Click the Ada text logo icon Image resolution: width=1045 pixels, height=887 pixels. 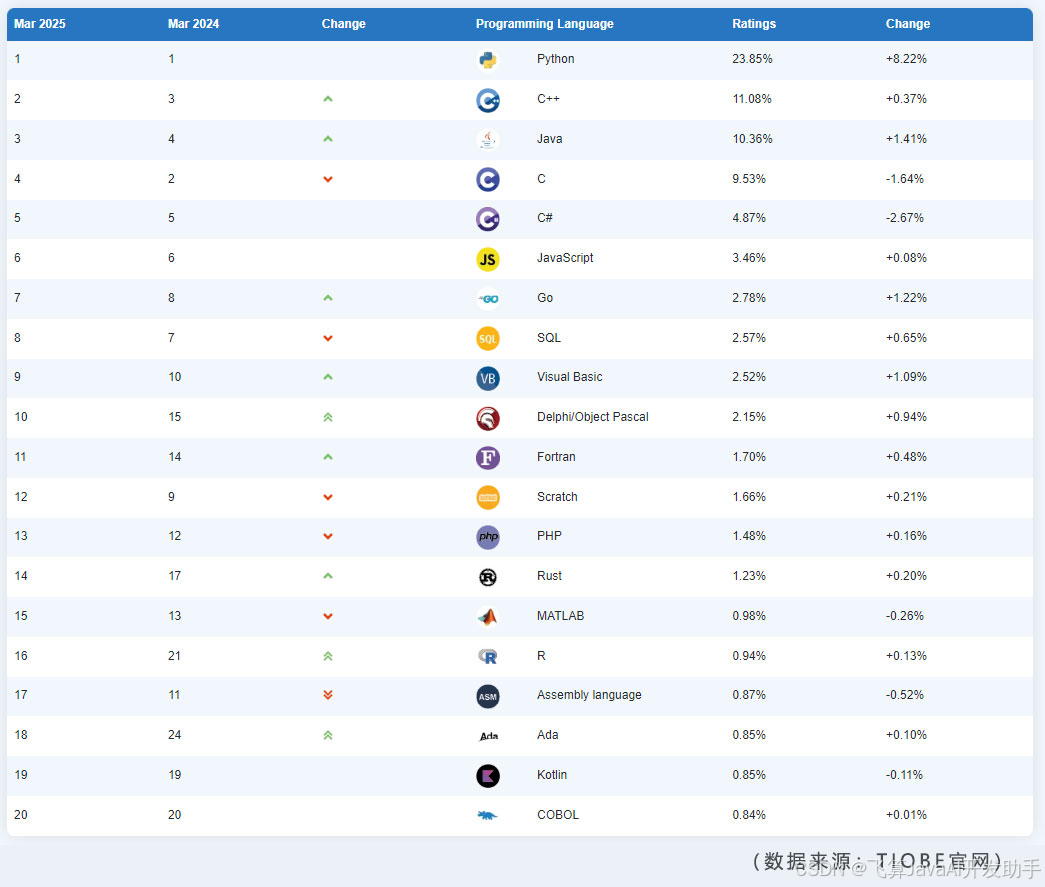[x=489, y=736]
